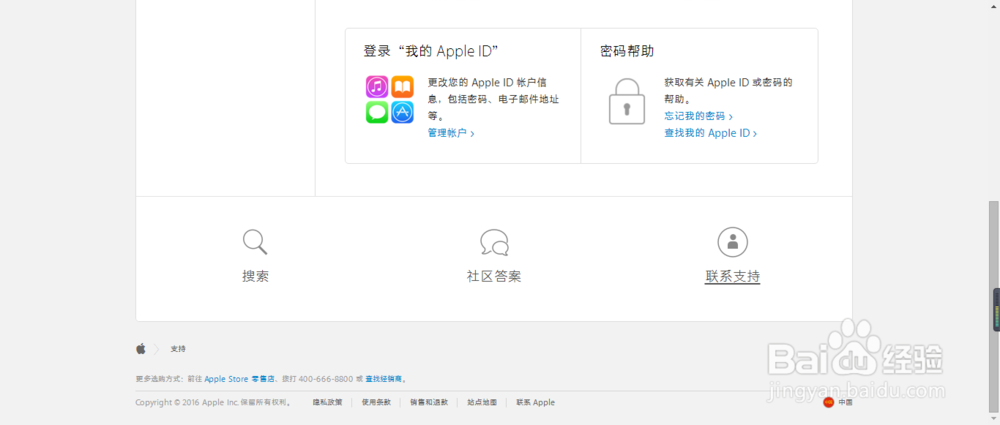Click the padlock password help icon
This screenshot has height=425, width=1000.
coord(627,101)
